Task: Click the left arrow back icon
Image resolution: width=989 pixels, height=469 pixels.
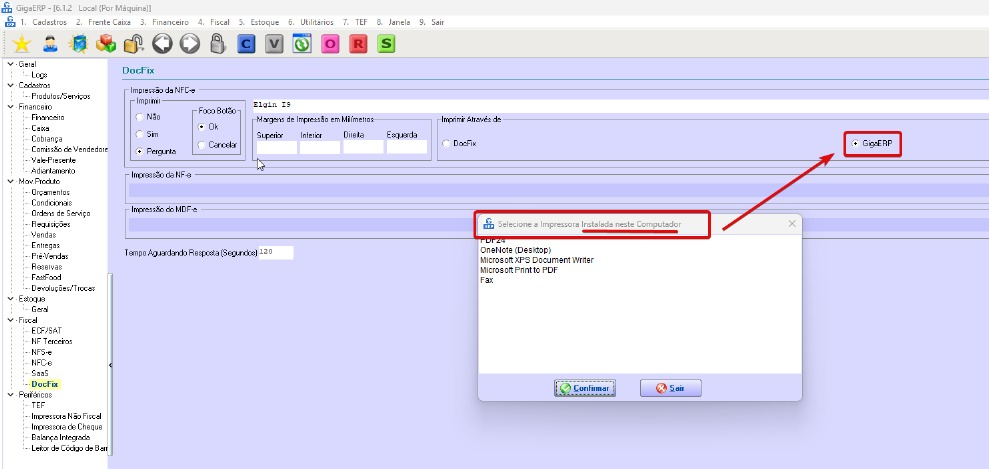Action: [x=162, y=43]
